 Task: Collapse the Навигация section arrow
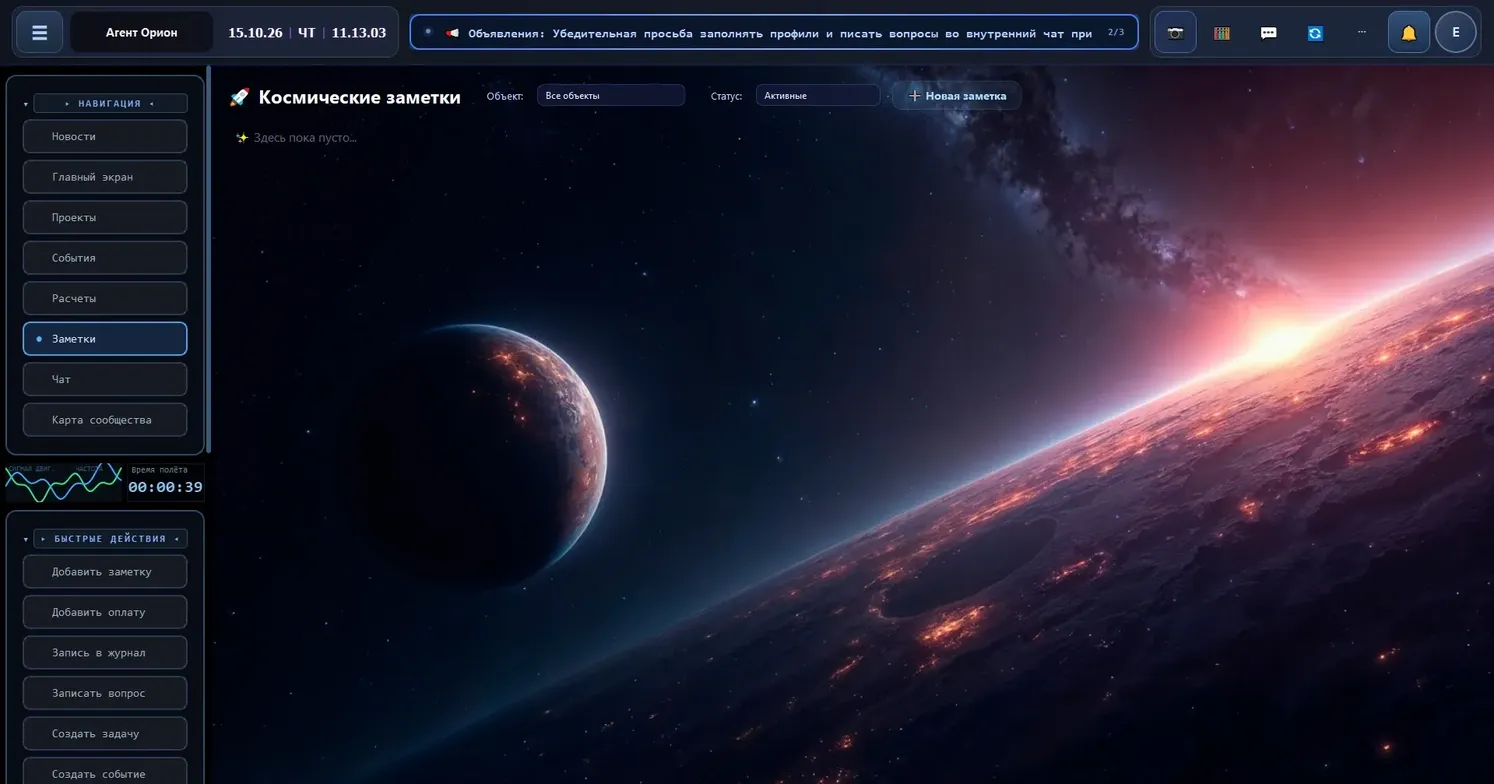[x=26, y=104]
